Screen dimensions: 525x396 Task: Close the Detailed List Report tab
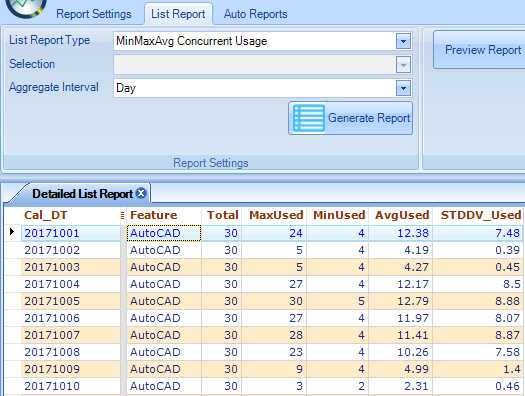142,193
